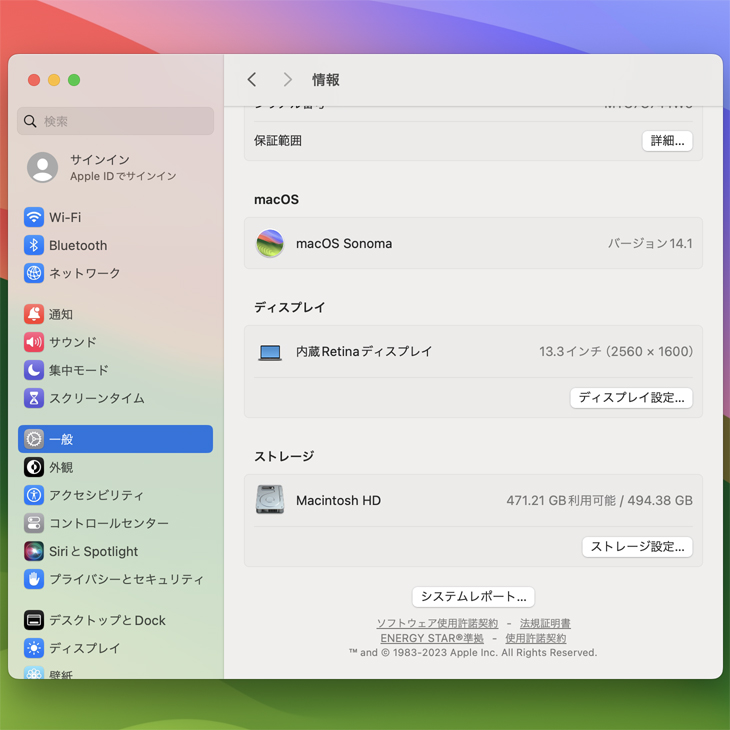Click the 内蔵Retinaディスプレイ laptop icon
Image resolution: width=730 pixels, height=730 pixels.
tap(270, 352)
